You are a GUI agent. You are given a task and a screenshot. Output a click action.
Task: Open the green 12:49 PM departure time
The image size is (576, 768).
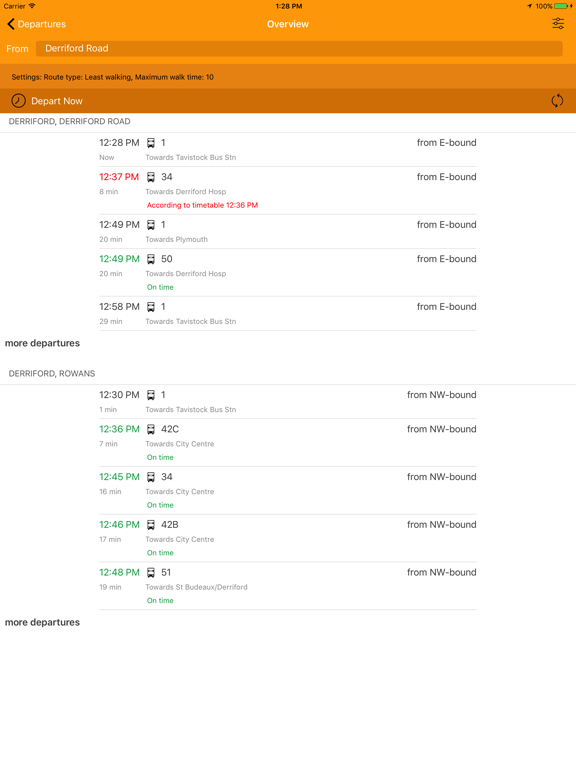[119, 259]
